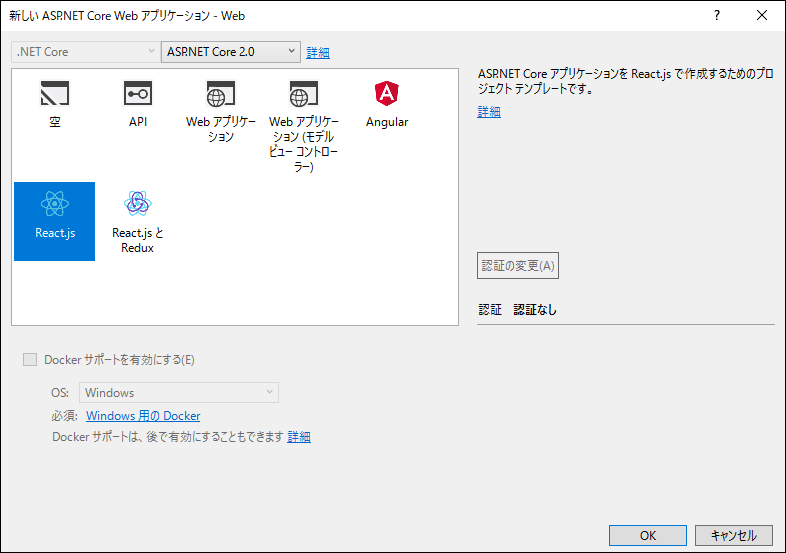Expand the OS Windows dropdown
This screenshot has width=786, height=553.
click(x=178, y=393)
